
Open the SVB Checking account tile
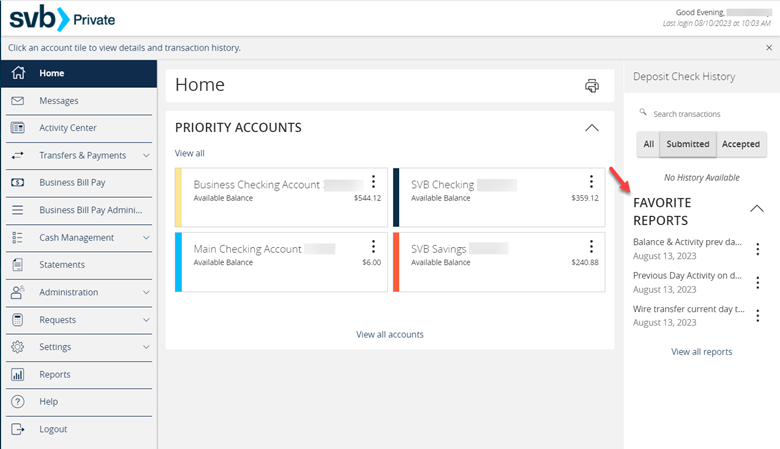(x=499, y=197)
